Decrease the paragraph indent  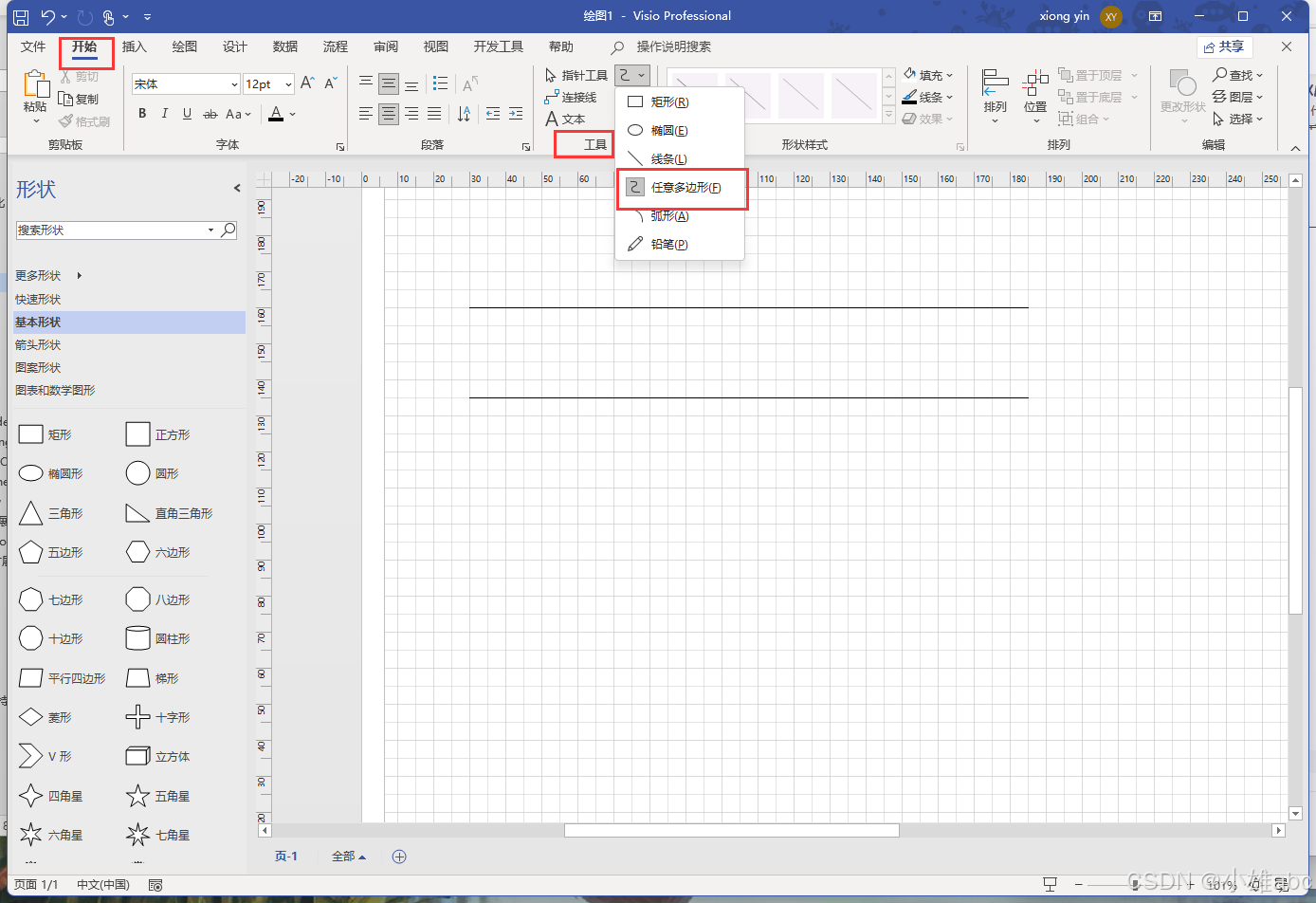tap(493, 114)
